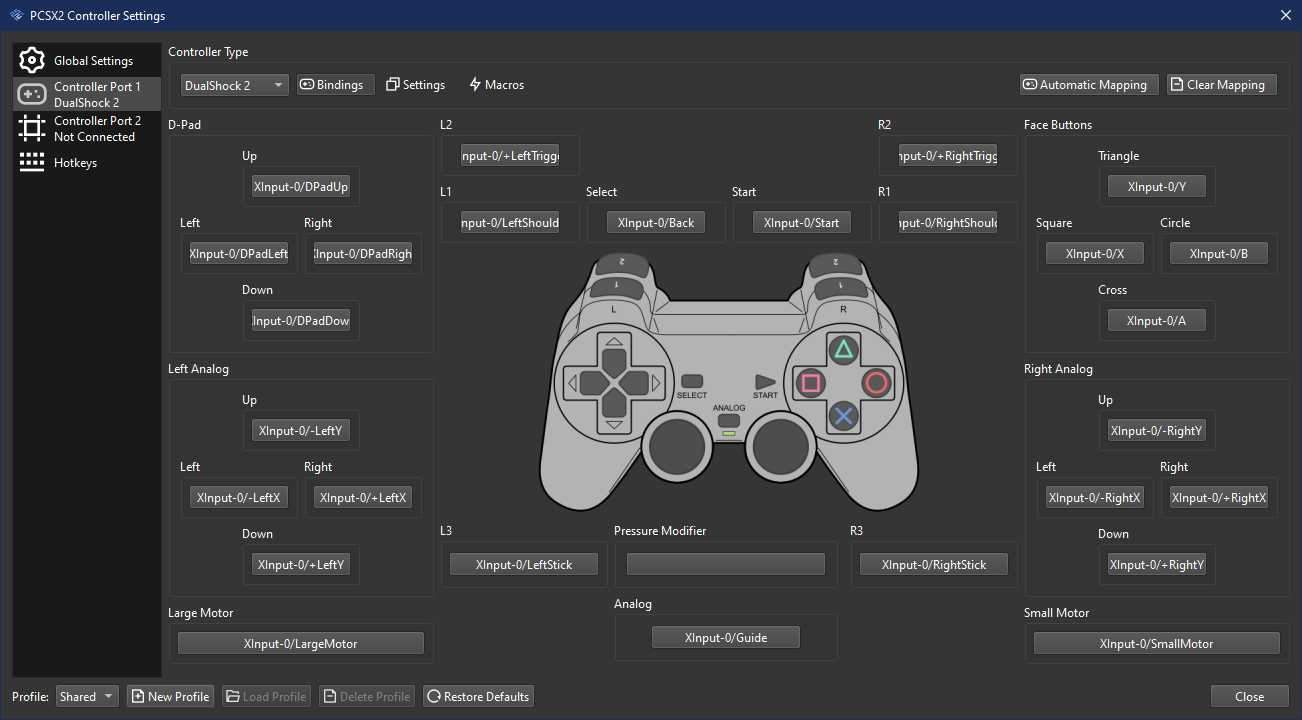The width and height of the screenshot is (1302, 720).
Task: Set Right Analog Left XInput-0/-RightX
Action: tap(1095, 498)
